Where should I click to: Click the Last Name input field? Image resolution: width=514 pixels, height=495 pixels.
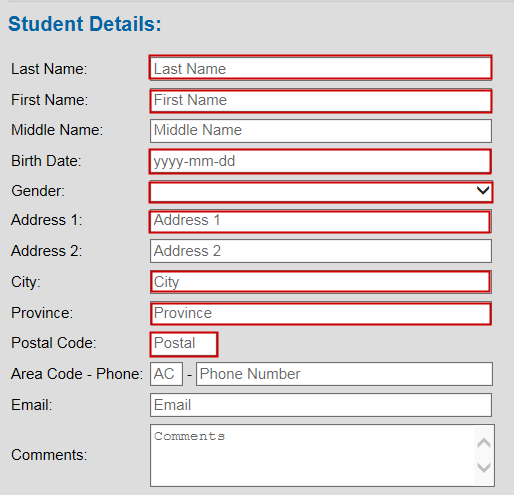point(320,68)
